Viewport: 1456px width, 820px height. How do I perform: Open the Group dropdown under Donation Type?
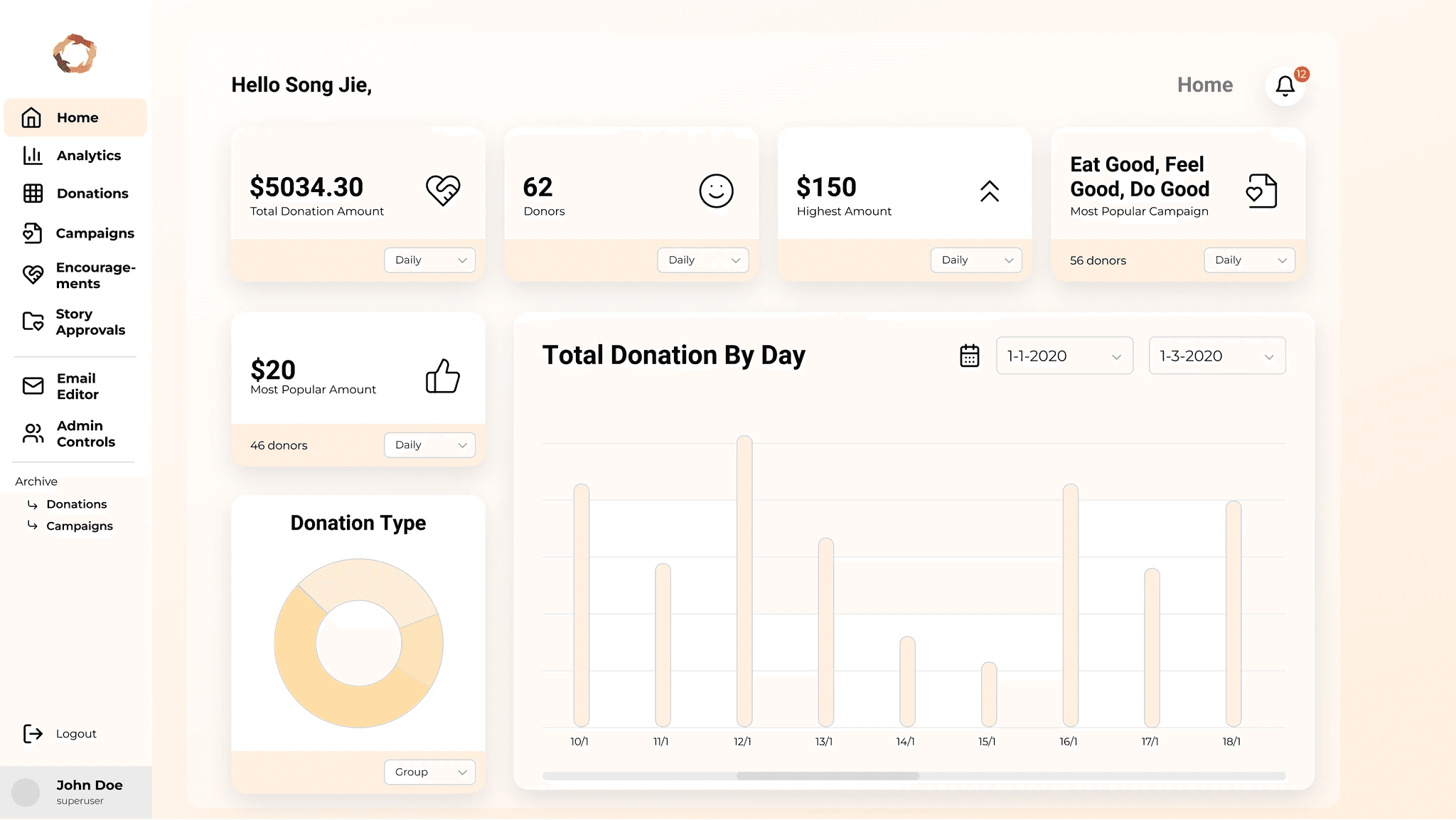click(429, 772)
